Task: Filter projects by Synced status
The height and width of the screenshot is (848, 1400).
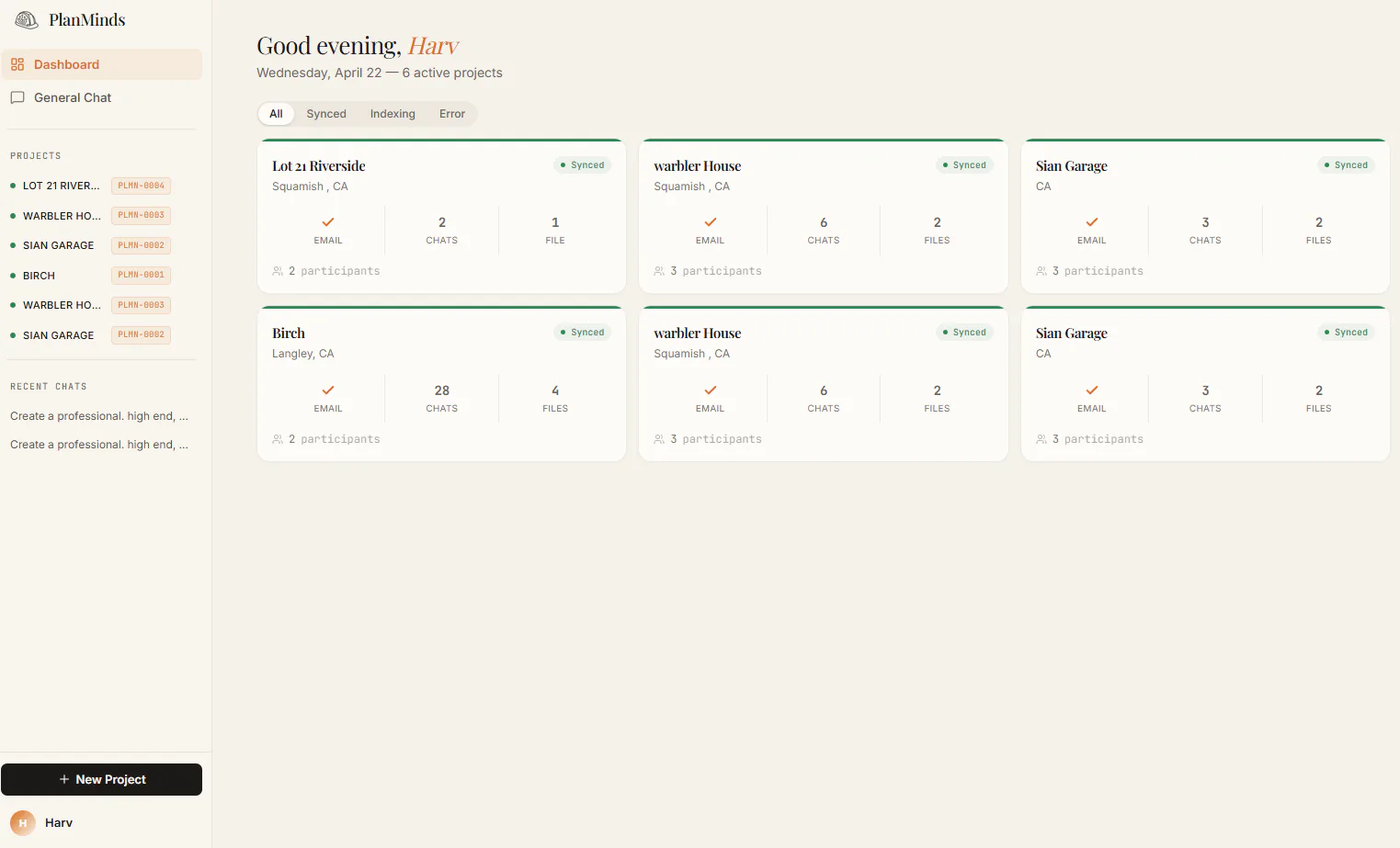Action: pos(326,114)
